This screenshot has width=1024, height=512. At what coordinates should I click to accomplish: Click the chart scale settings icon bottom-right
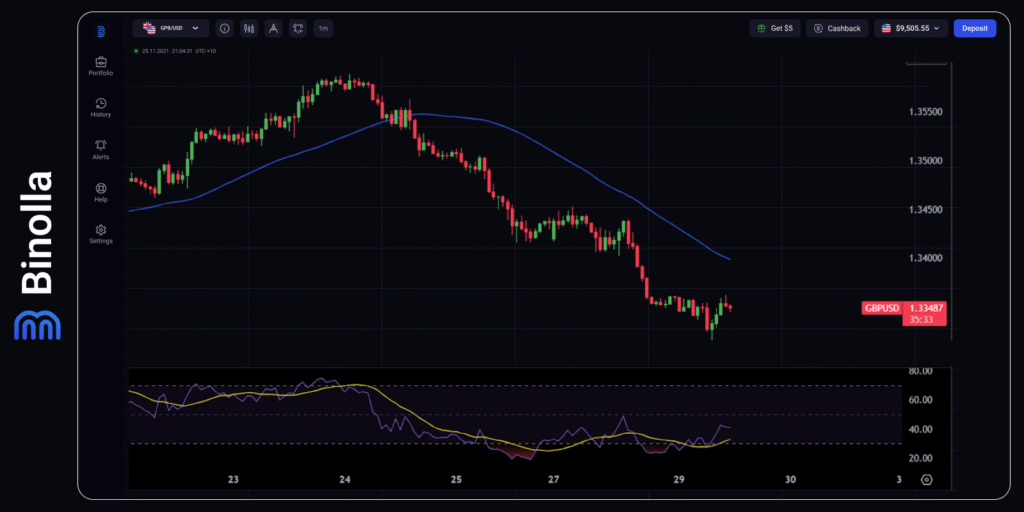(x=926, y=480)
